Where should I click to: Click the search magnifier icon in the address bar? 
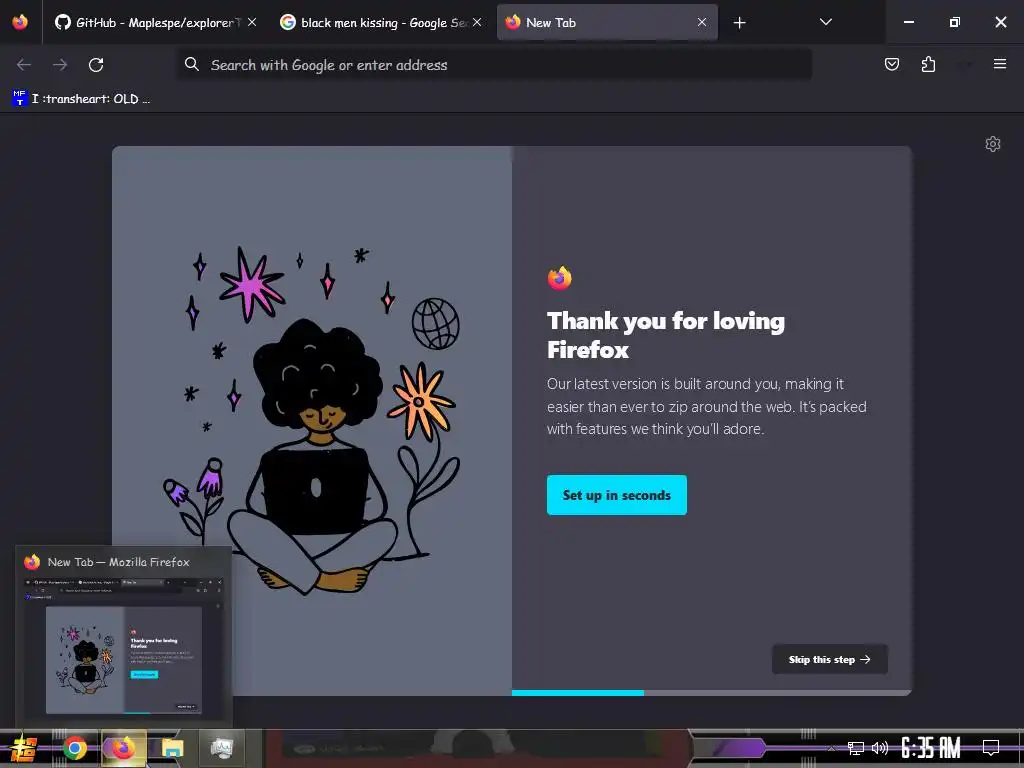(x=191, y=64)
